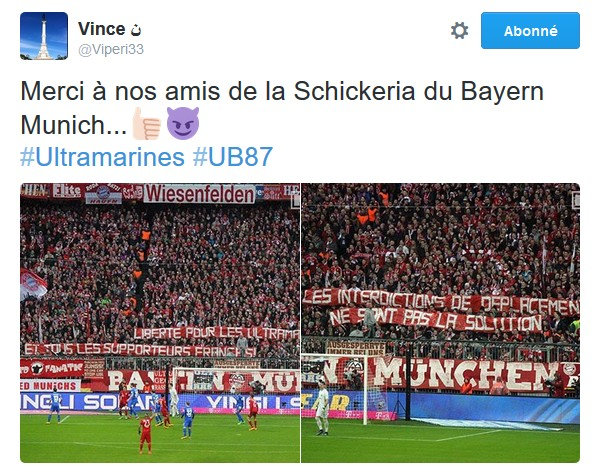Screen dimensions: 596x473
Task: Click the 'Ne sont pas la solution' banner
Action: [435, 319]
